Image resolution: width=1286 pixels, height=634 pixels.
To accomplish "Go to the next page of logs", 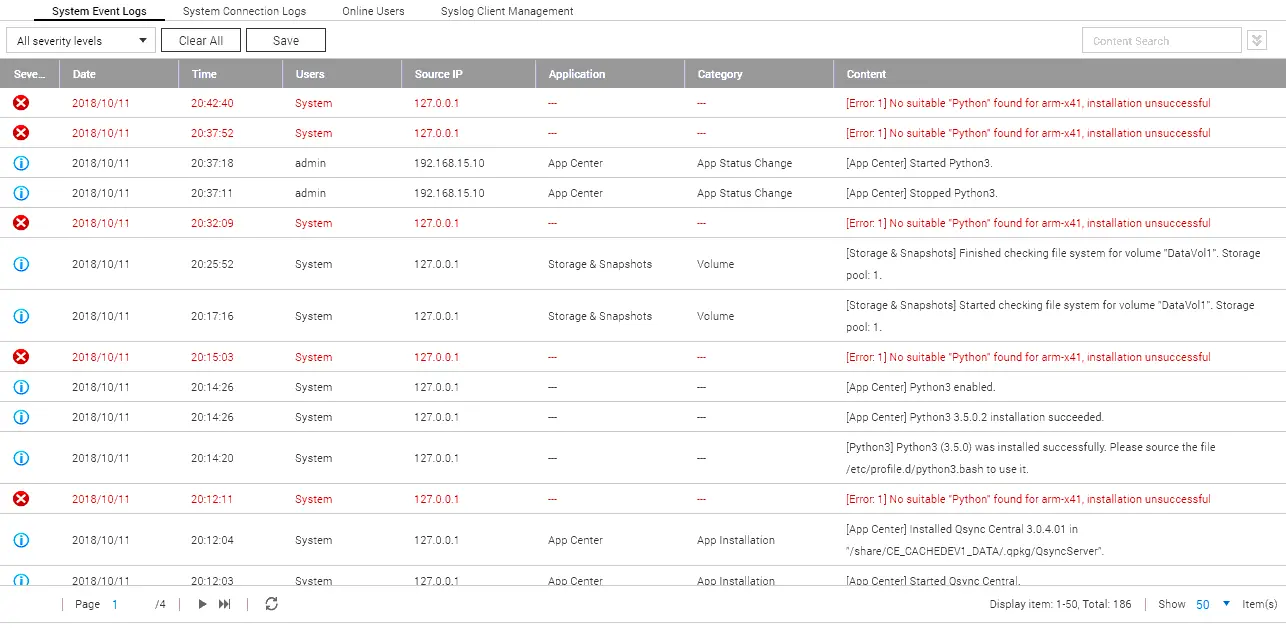I will (203, 604).
